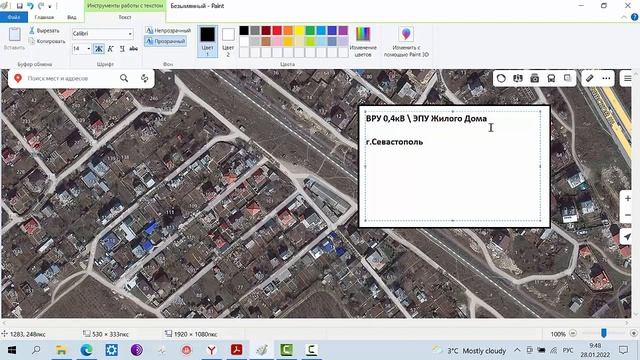
Task: Pick the yellow color swatch in the palette
Action: point(299,30)
